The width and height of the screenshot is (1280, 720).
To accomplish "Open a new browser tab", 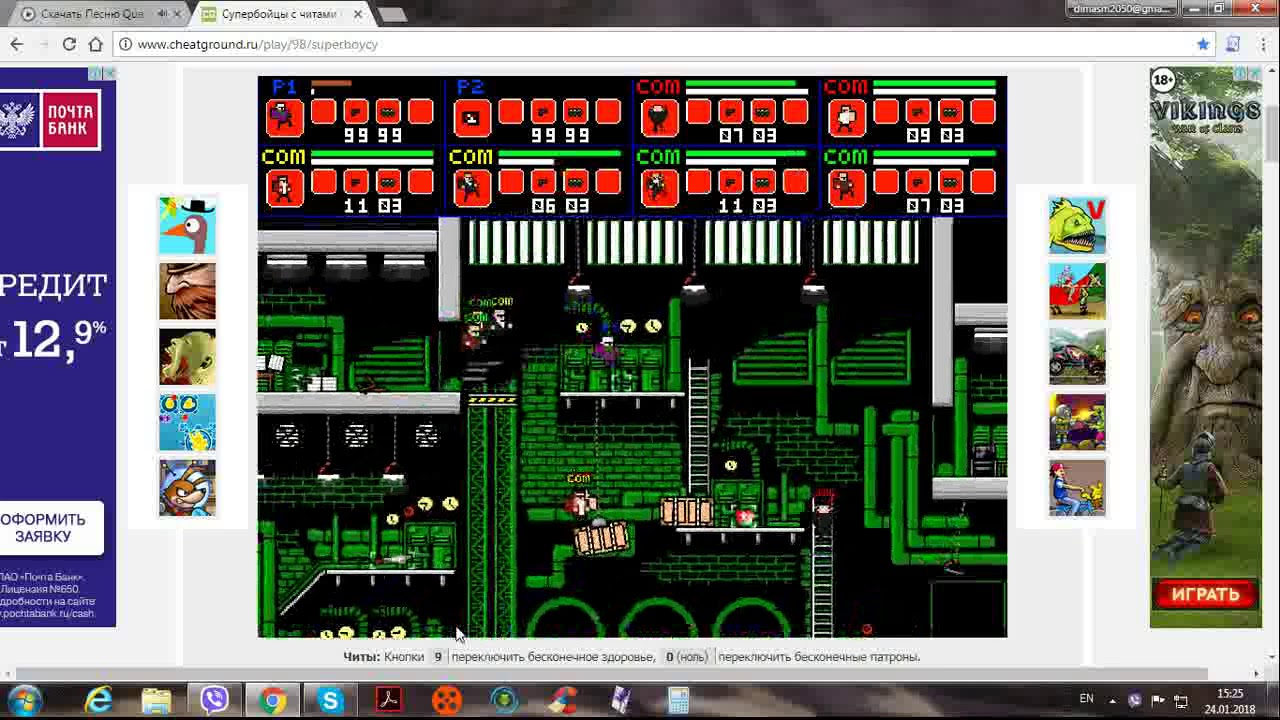I will 393,14.
